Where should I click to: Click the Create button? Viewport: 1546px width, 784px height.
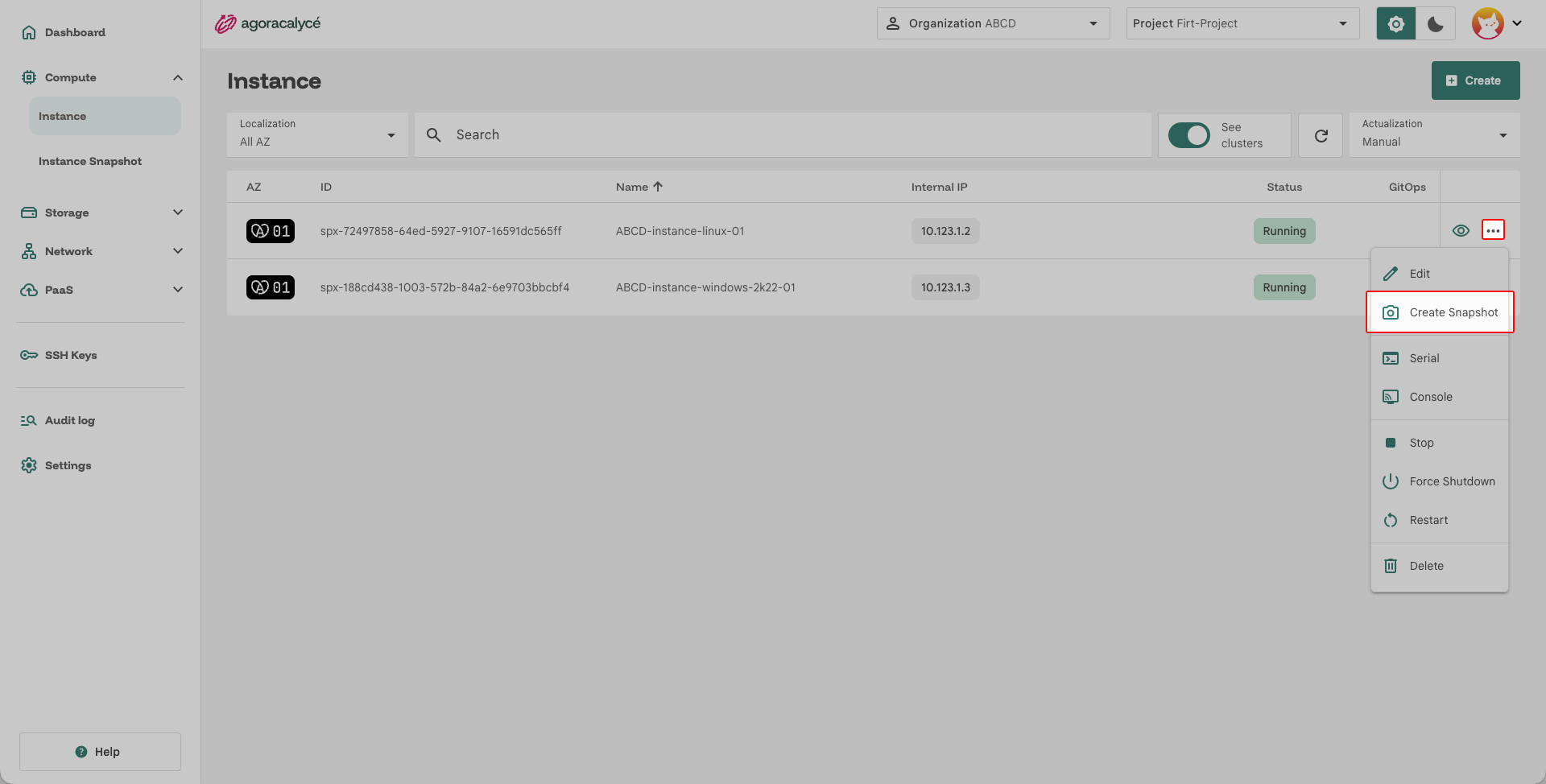tap(1475, 80)
